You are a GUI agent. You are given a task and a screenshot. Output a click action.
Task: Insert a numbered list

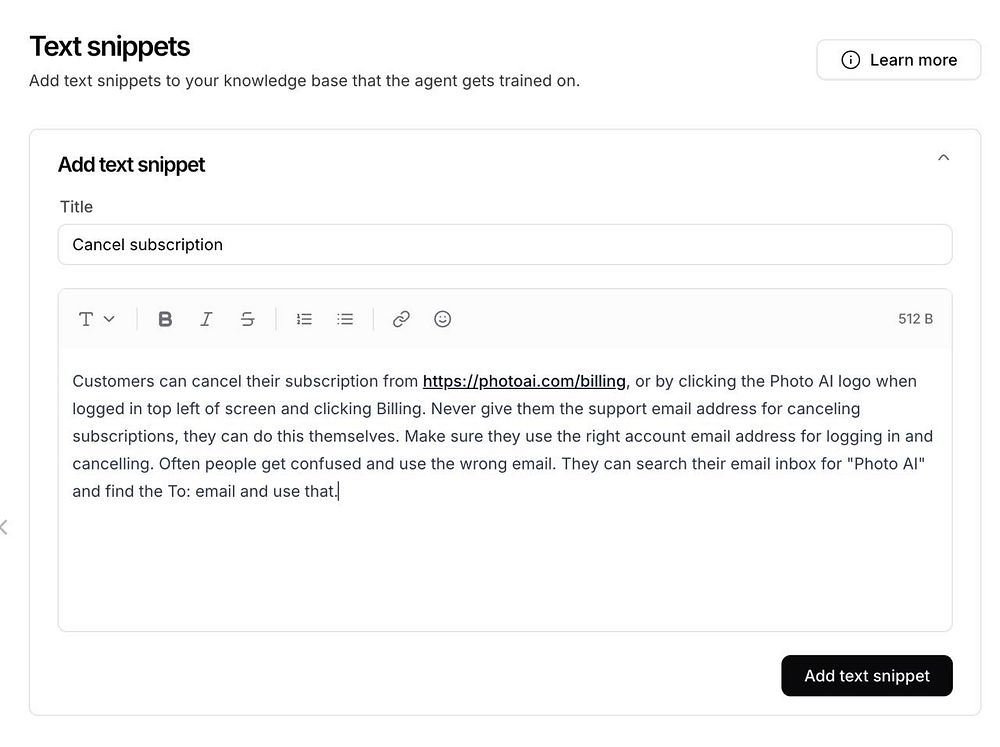click(x=305, y=319)
